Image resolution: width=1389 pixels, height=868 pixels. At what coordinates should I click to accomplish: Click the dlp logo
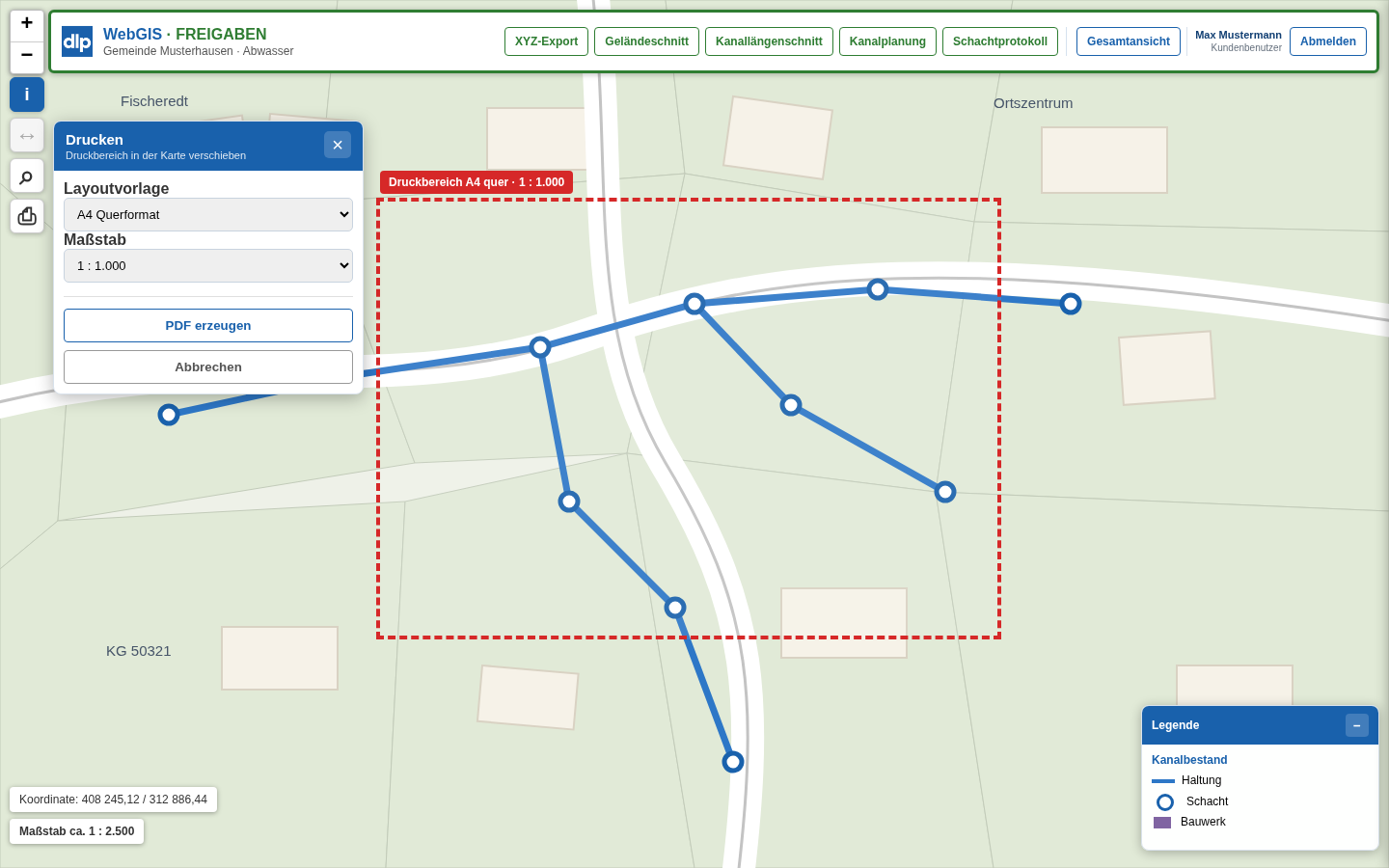click(x=77, y=41)
